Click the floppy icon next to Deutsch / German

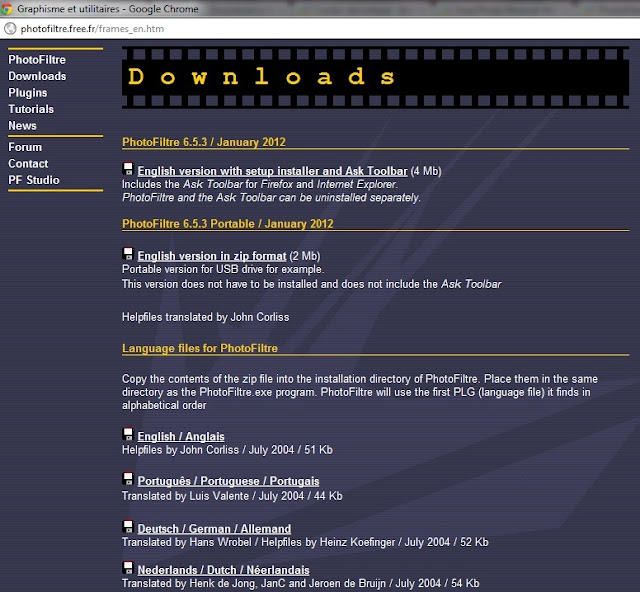(128, 526)
